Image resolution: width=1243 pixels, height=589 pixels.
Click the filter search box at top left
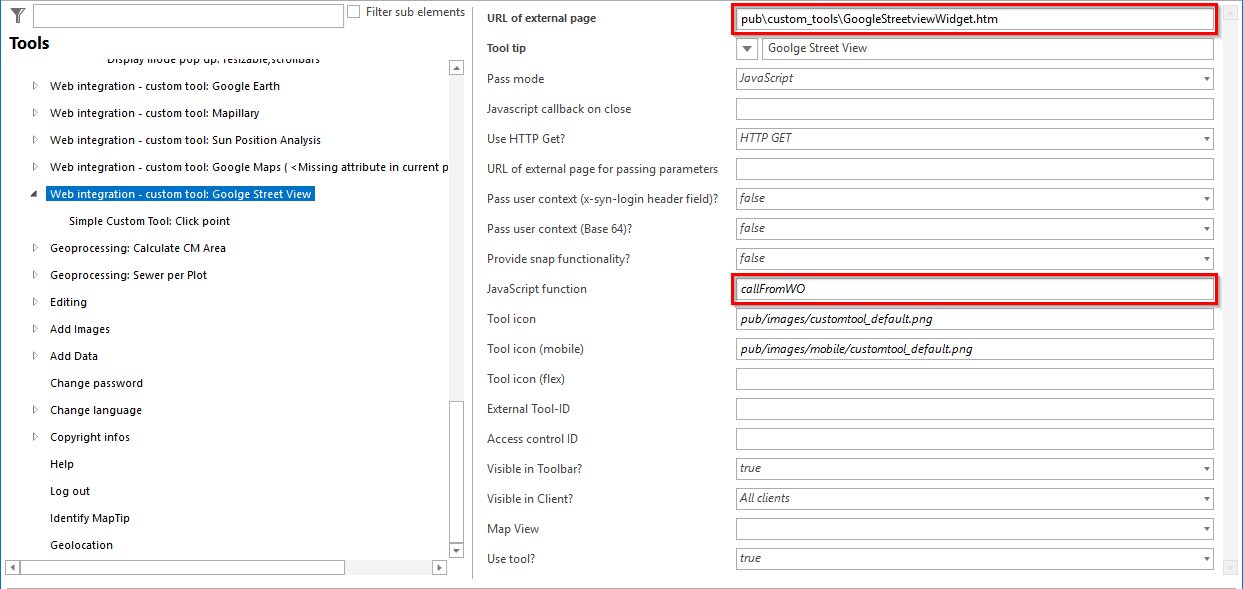[185, 15]
